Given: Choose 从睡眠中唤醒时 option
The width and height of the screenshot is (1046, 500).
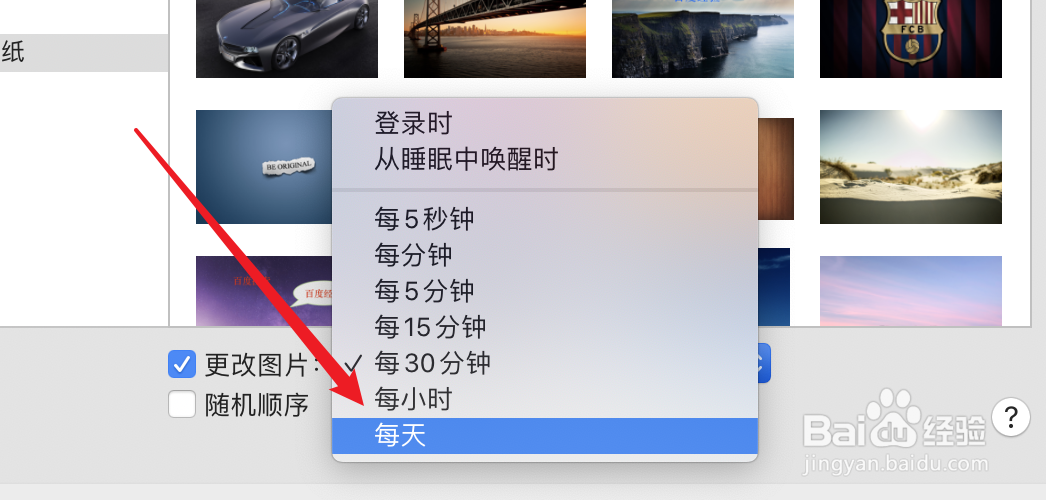Looking at the screenshot, I should 545,160.
